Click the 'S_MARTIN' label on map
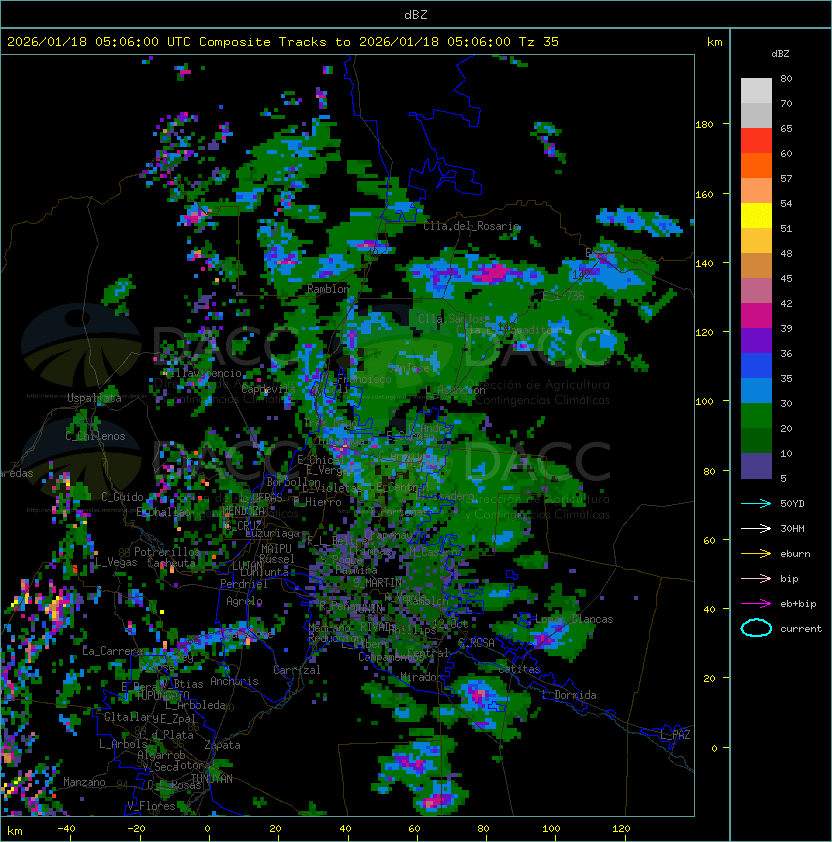This screenshot has height=842, width=832. (x=378, y=582)
